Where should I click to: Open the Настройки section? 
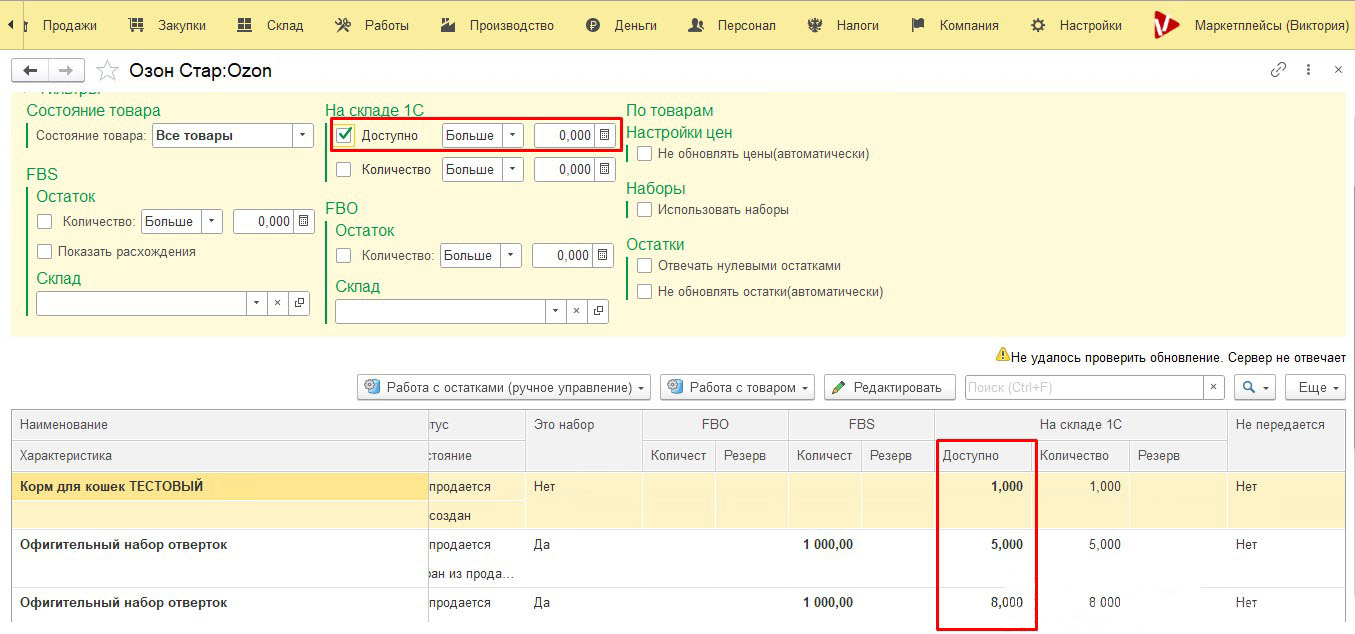pyautogui.click(x=1076, y=25)
